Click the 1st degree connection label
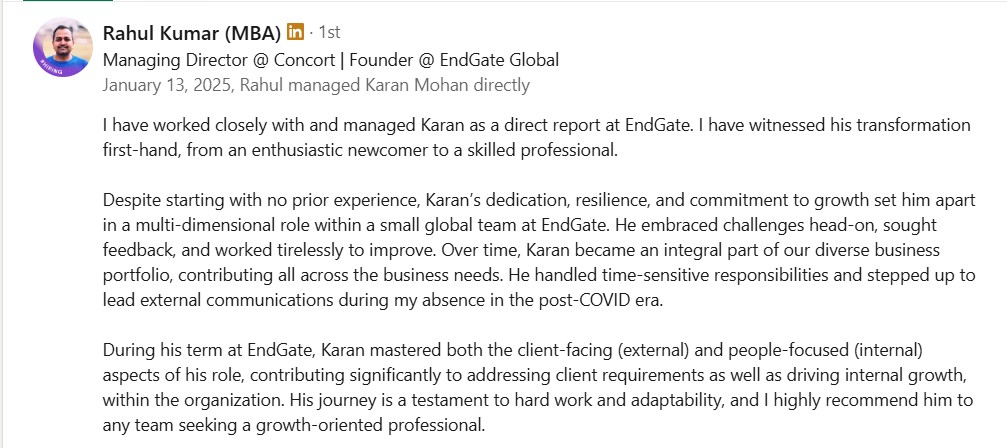The height and width of the screenshot is (448, 1007). (329, 31)
